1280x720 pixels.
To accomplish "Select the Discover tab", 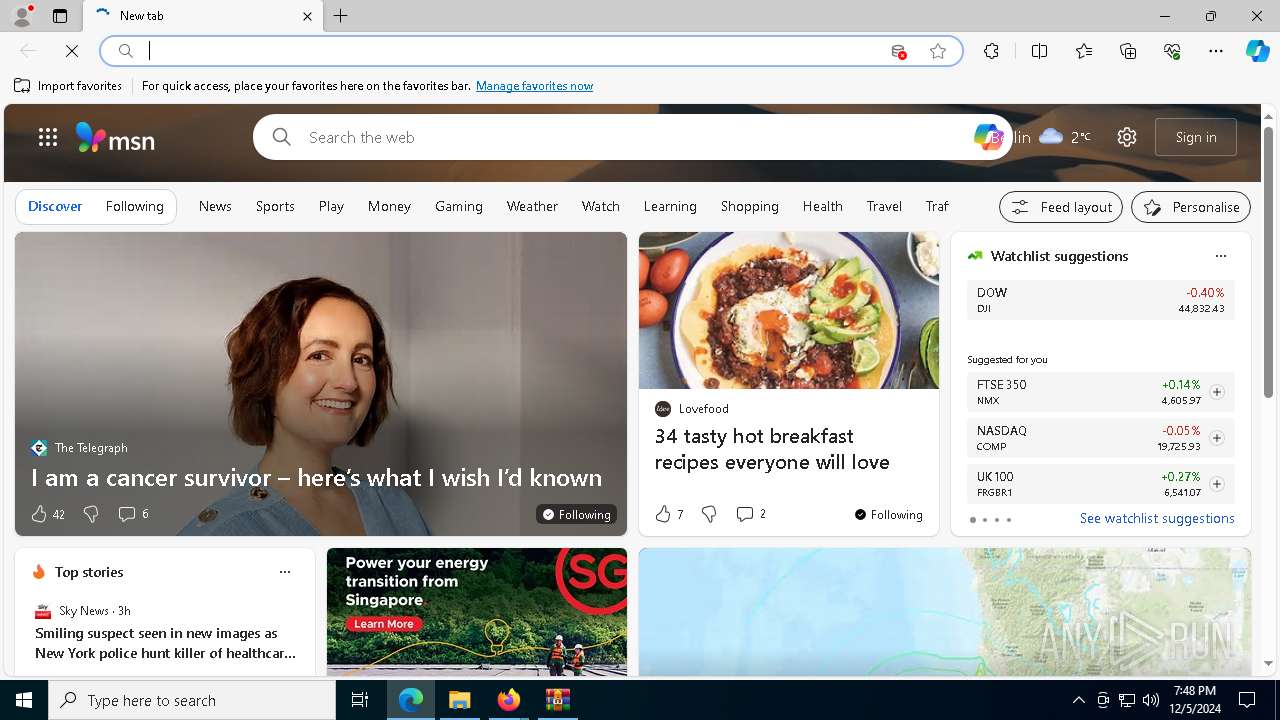I will 55,206.
